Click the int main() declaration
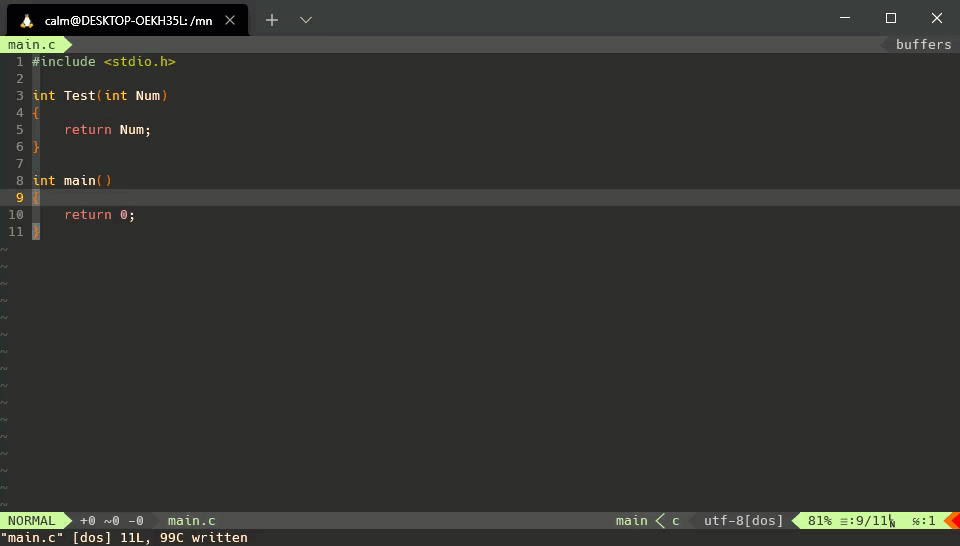The image size is (960, 546). point(72,181)
